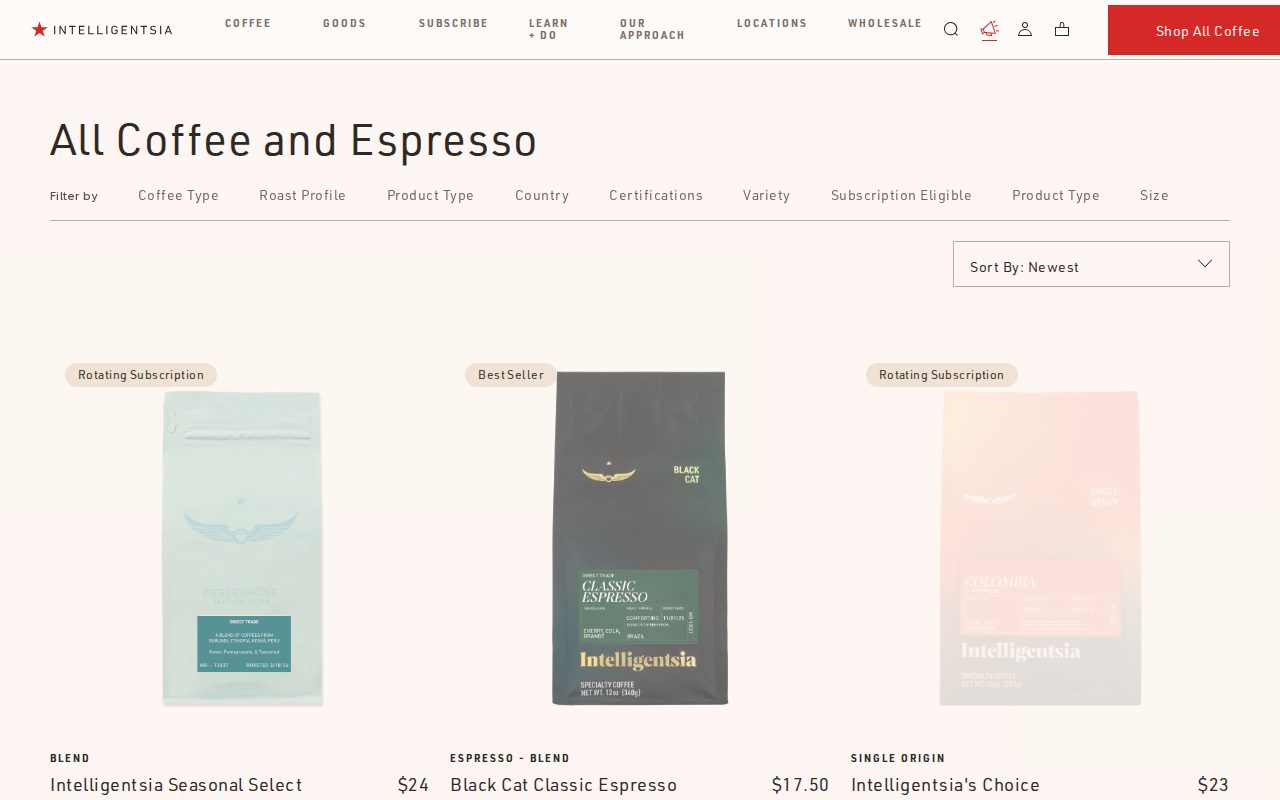Screen dimensions: 1280x800
Task: Click the $23 price of Intelligentsia's Choice
Action: coord(1213,785)
